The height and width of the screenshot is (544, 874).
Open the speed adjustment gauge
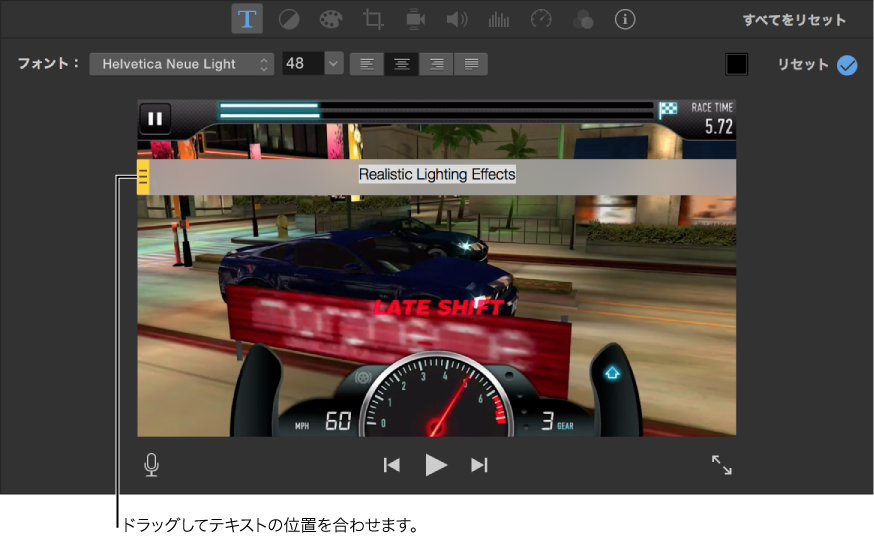(x=541, y=20)
